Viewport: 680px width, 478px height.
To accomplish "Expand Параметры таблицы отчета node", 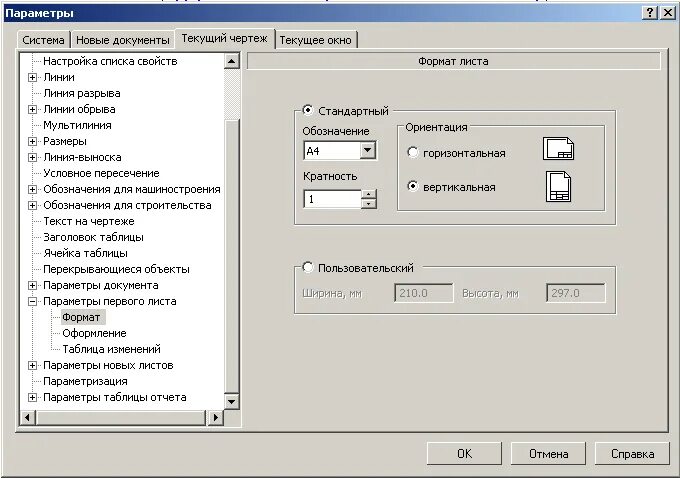I will [x=32, y=397].
